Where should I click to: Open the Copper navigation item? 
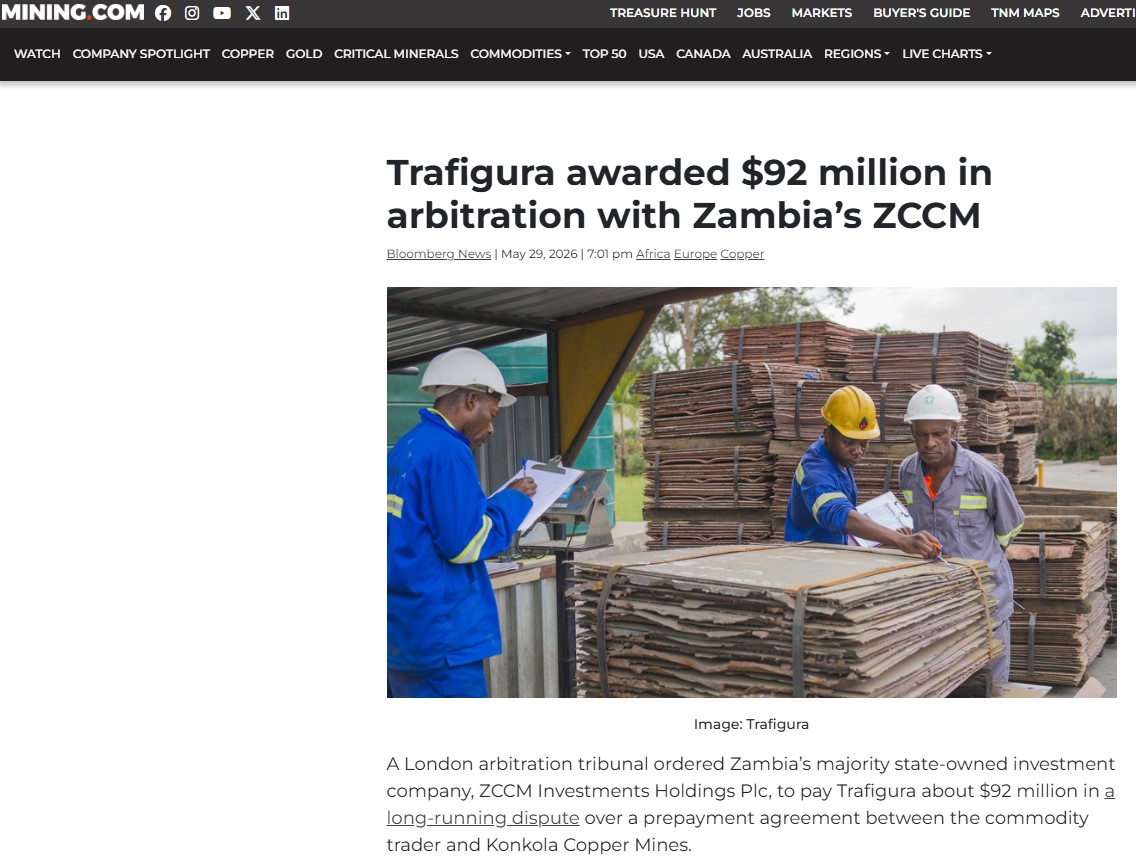[248, 54]
